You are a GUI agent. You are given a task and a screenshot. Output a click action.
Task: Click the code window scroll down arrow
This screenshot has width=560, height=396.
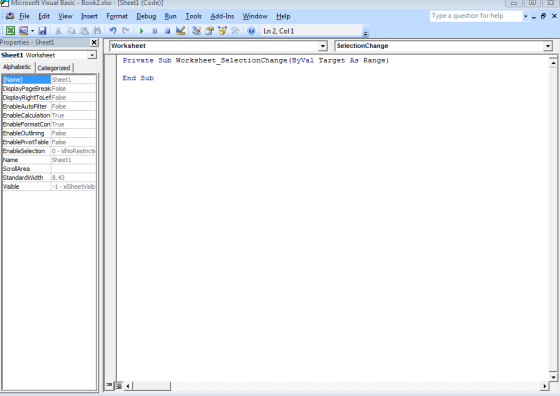[x=553, y=377]
